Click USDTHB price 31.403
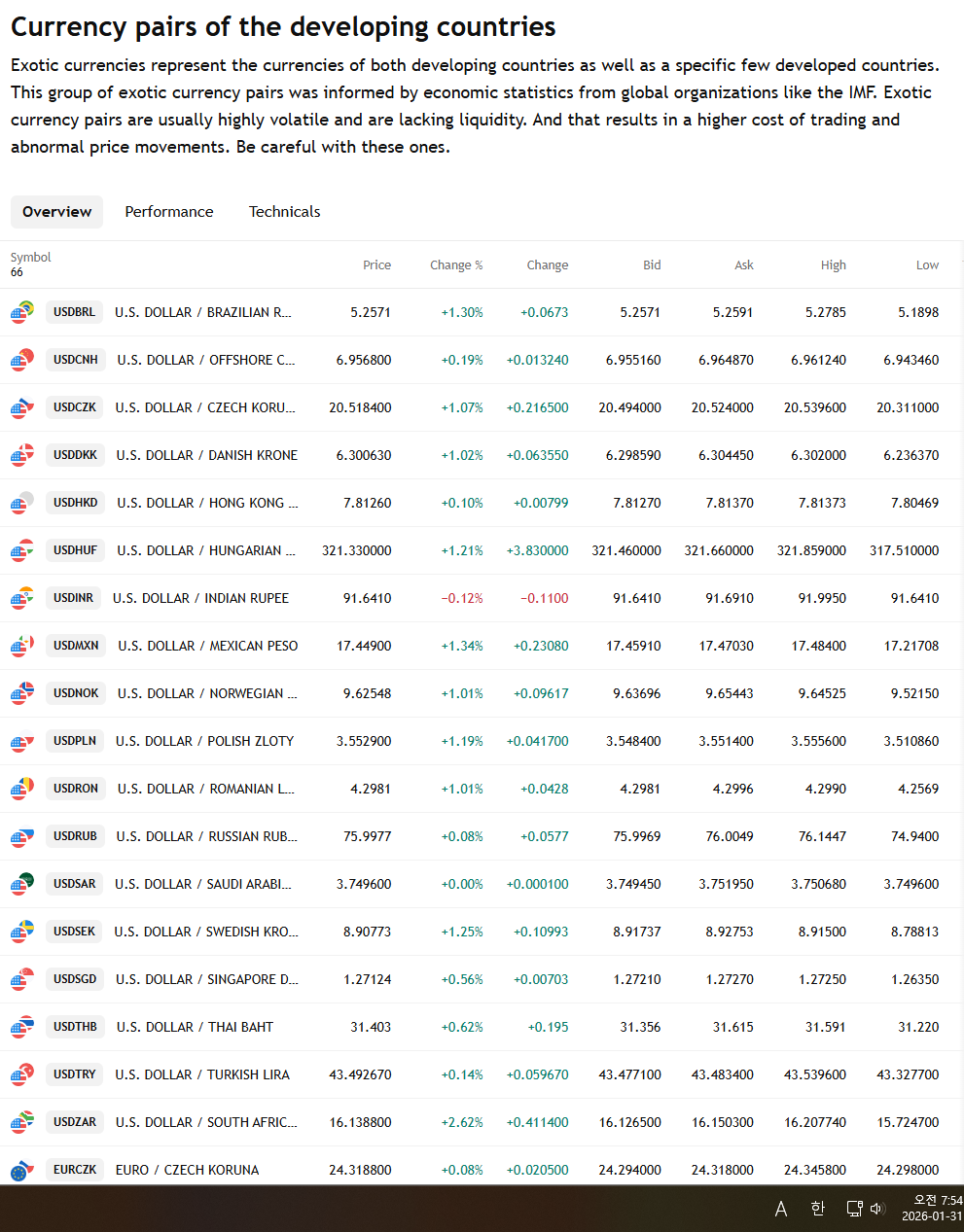Screen dimensions: 964x1232 pos(371,1027)
